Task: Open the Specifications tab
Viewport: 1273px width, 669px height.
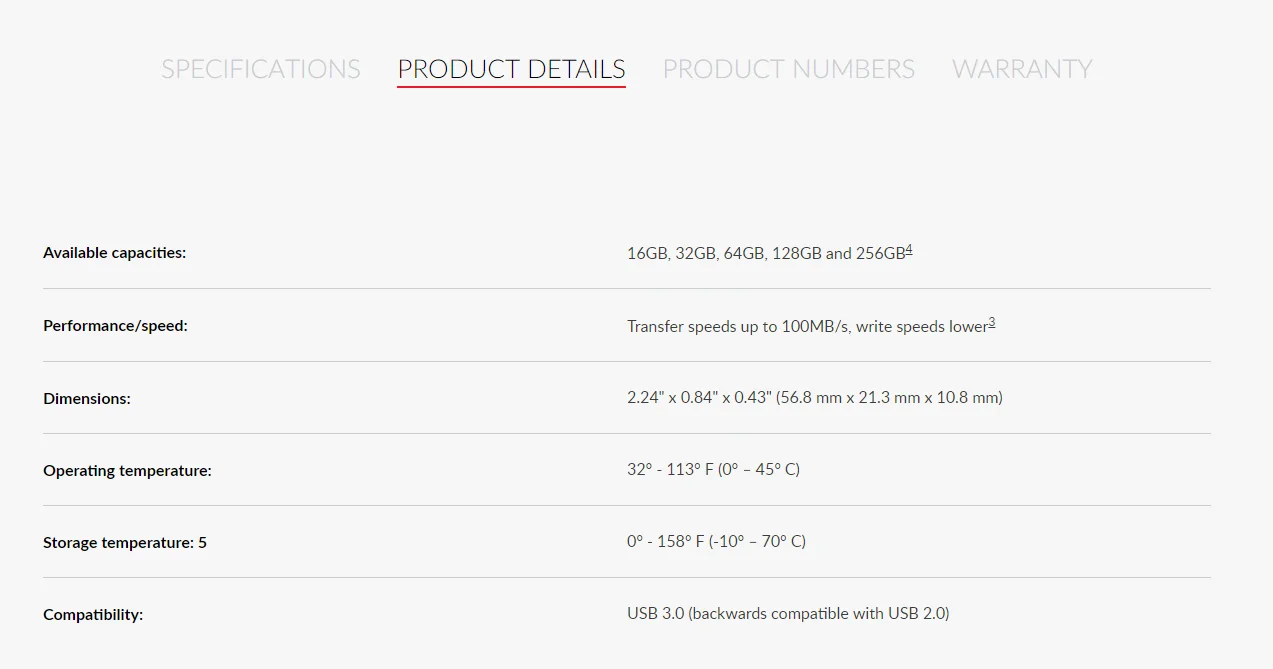Action: 261,69
